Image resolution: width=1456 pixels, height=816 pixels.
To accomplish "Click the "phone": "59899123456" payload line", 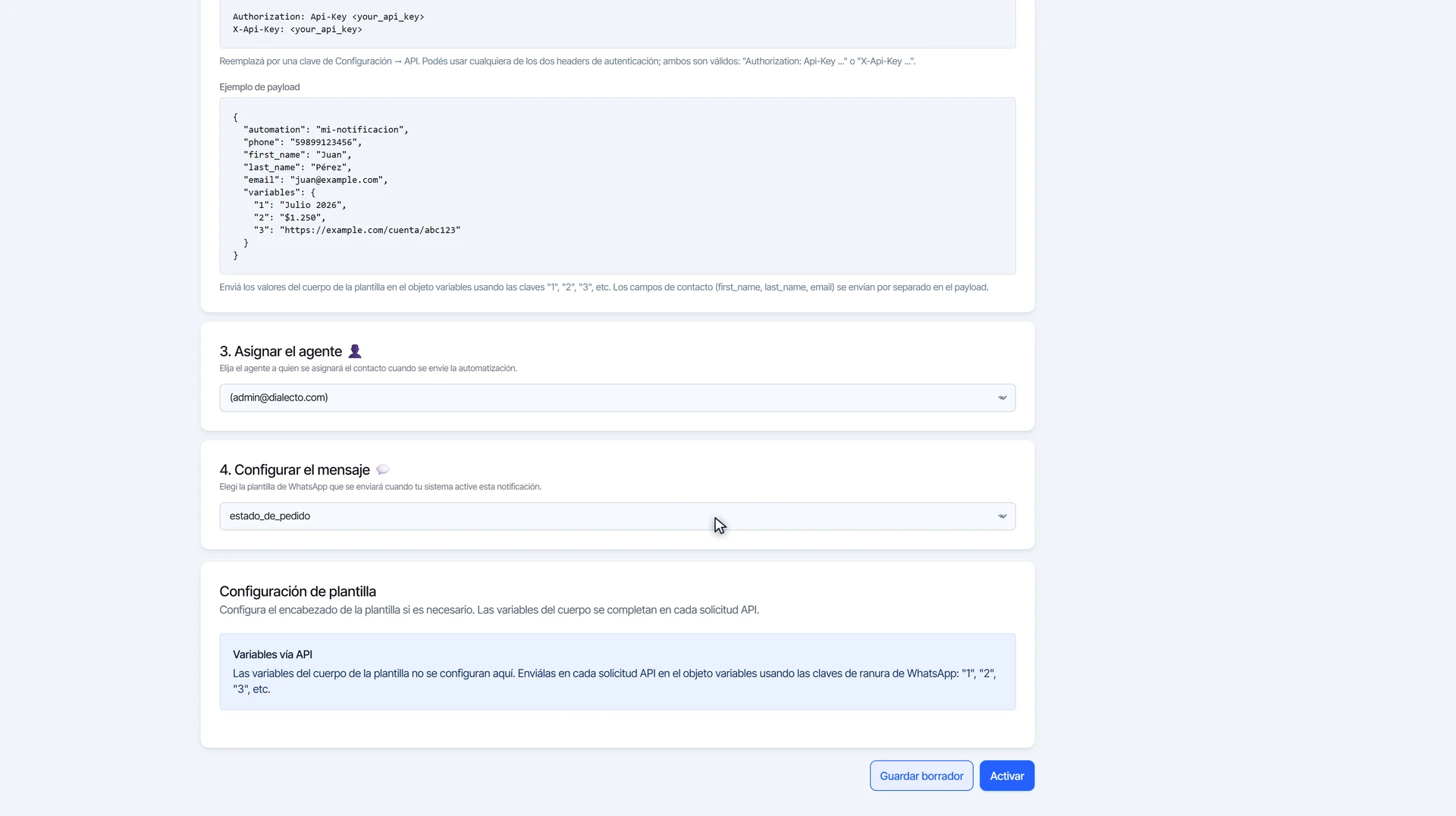I will (303, 143).
